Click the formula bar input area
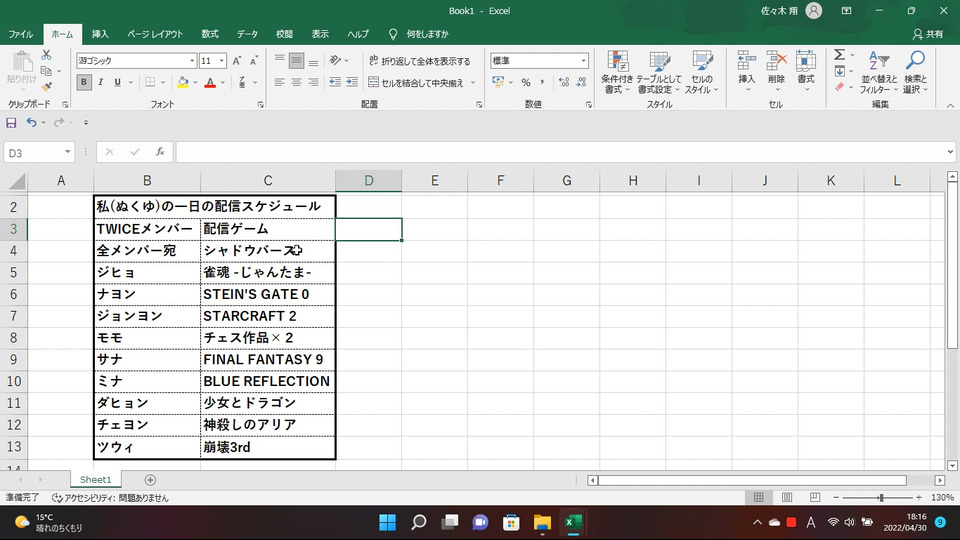 coord(564,152)
